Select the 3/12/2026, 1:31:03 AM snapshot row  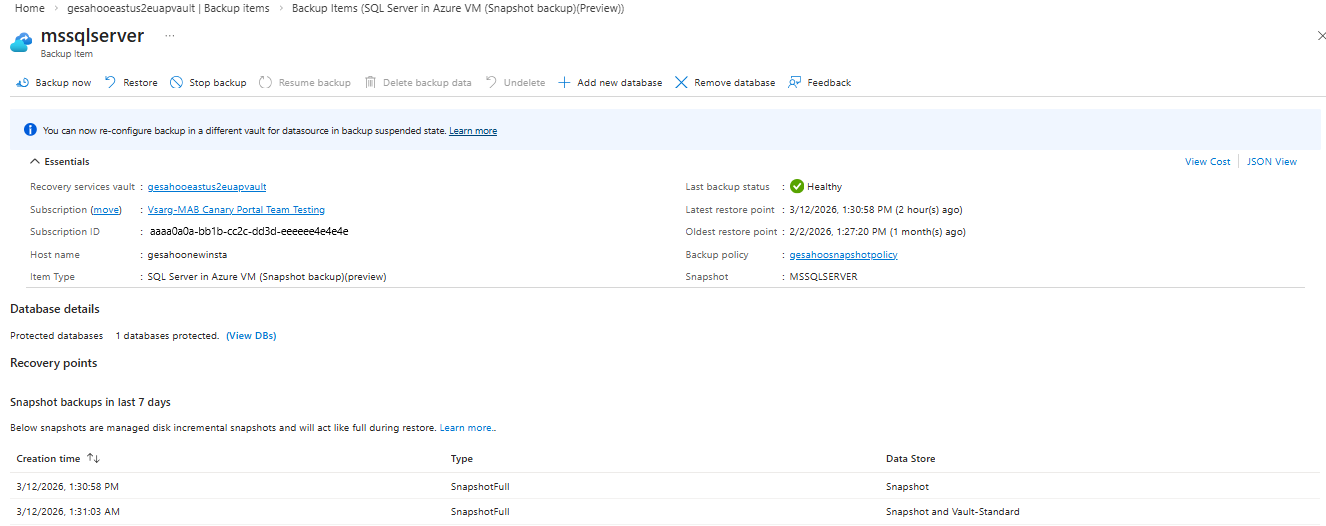(665, 512)
